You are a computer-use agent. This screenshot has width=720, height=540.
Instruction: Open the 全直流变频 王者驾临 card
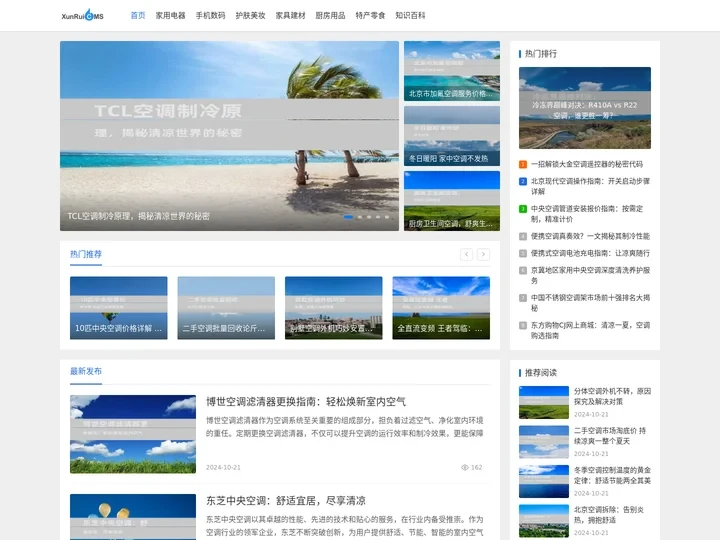pyautogui.click(x=441, y=308)
